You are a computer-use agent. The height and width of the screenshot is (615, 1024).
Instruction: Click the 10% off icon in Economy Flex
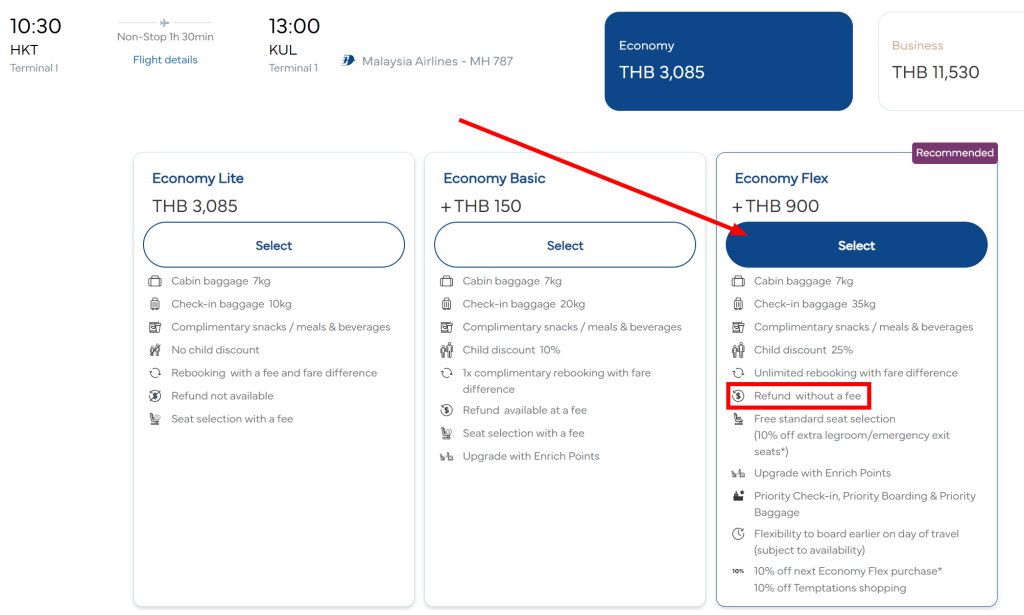(738, 571)
